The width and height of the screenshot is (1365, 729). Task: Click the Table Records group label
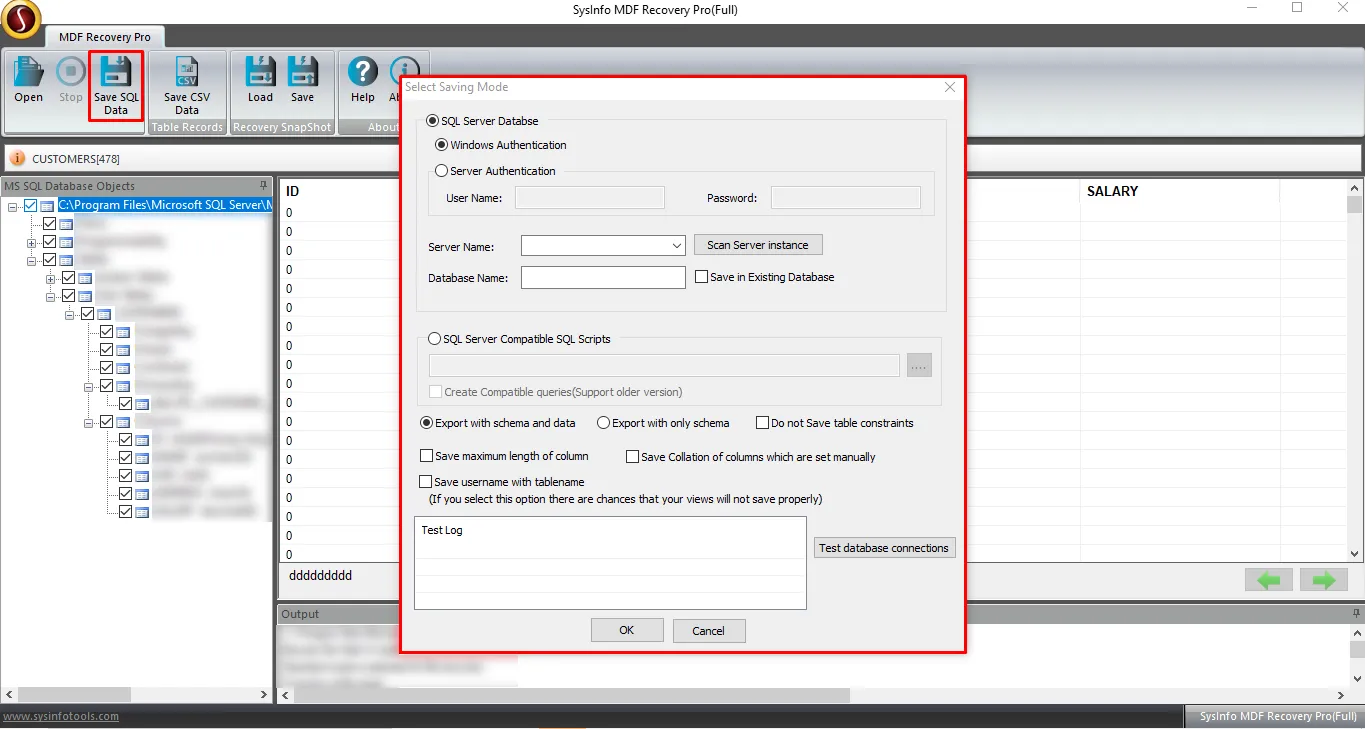tap(187, 127)
